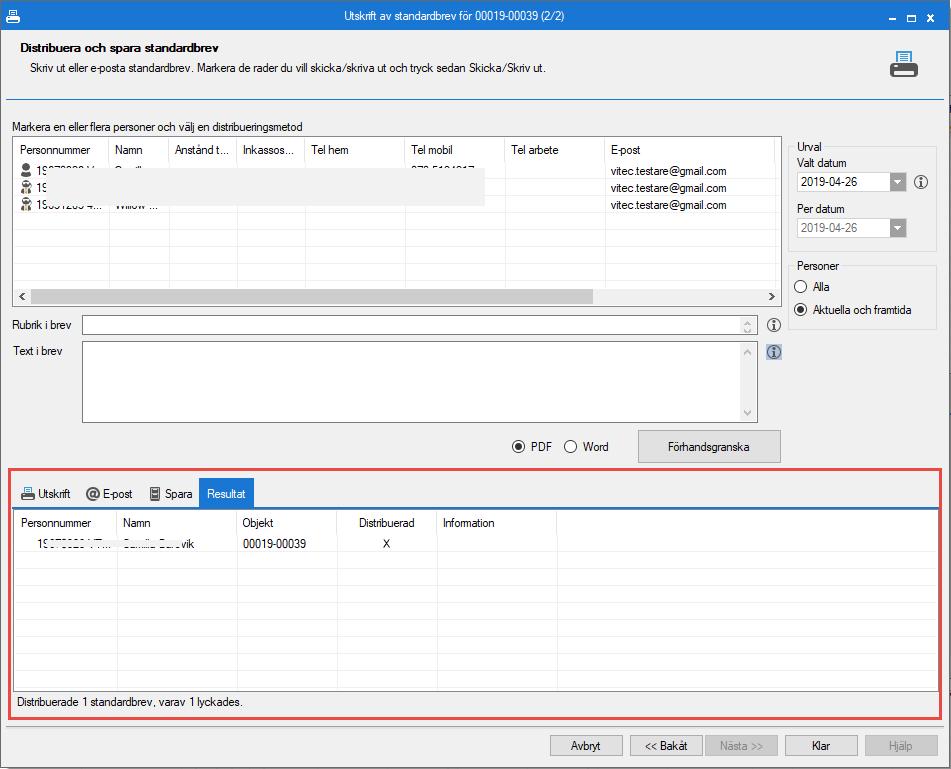
Task: Go back with the << Bakåt button
Action: pos(666,746)
